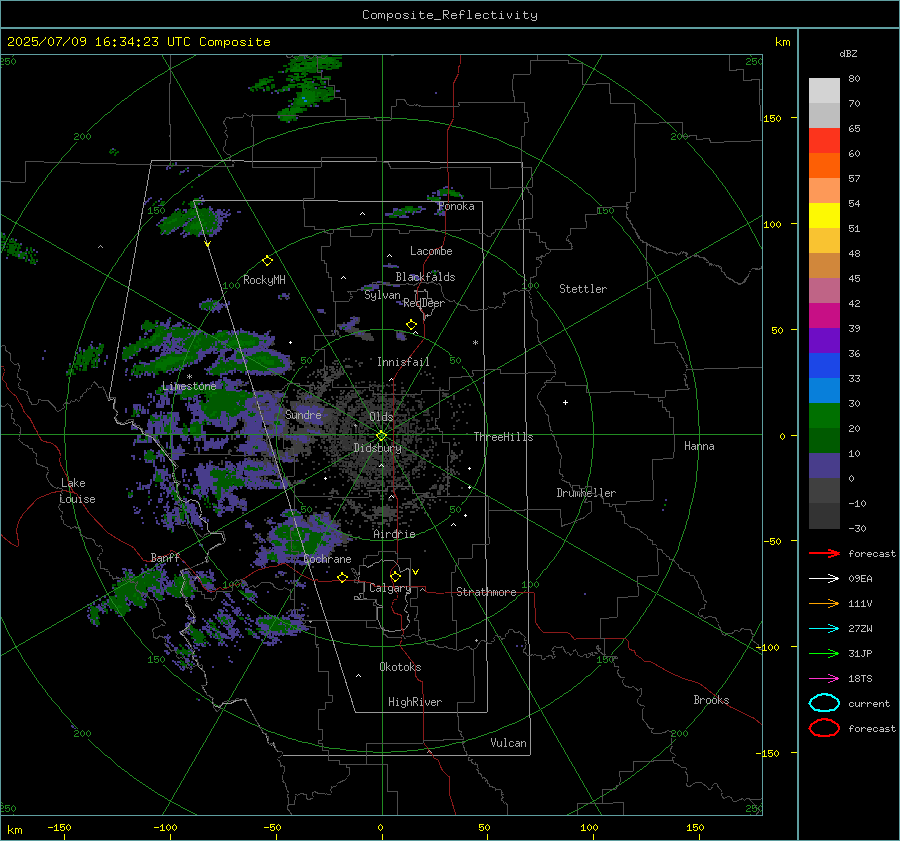Click the RockyMH label

pyautogui.click(x=264, y=280)
